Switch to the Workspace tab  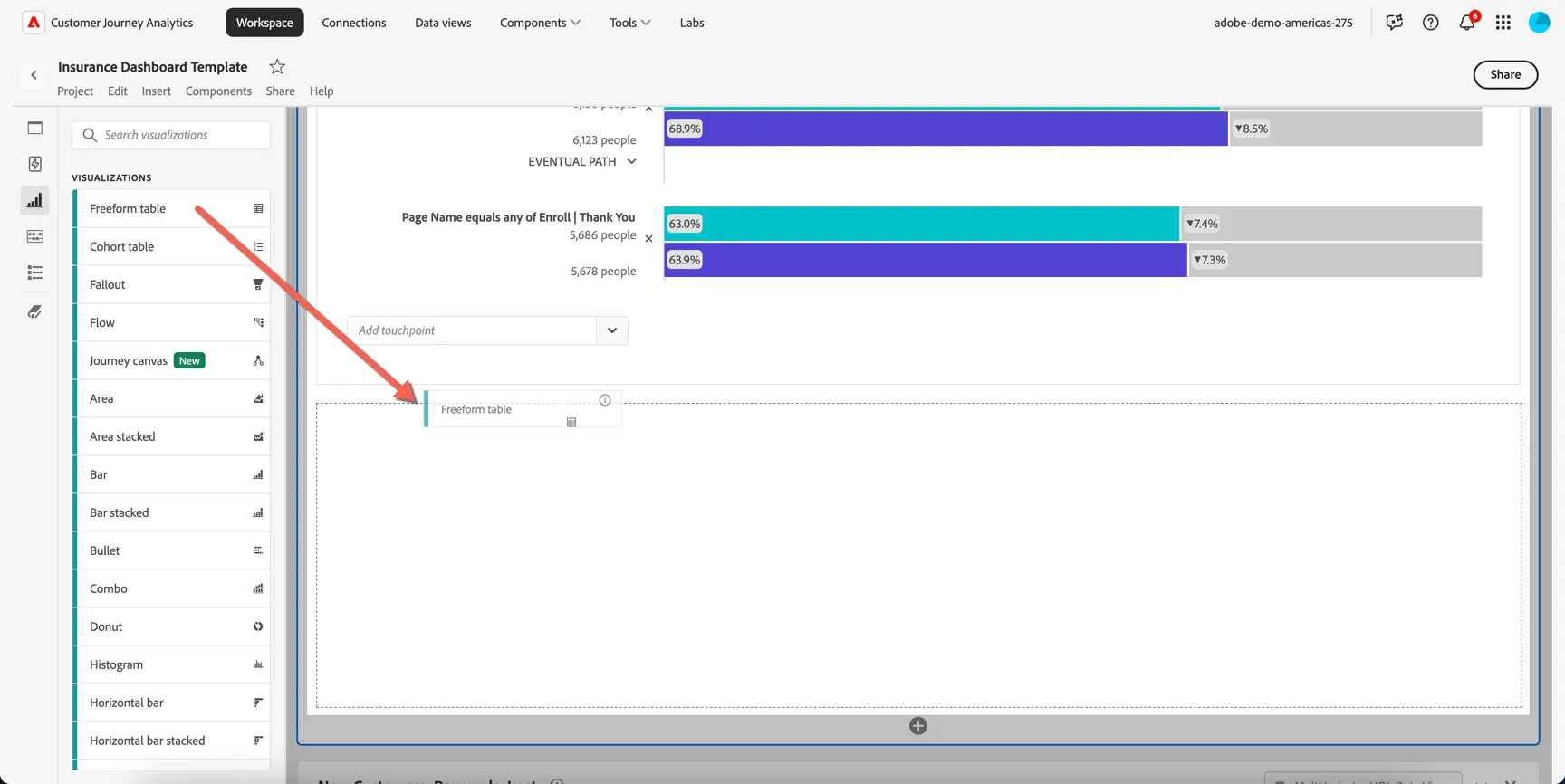pos(264,23)
